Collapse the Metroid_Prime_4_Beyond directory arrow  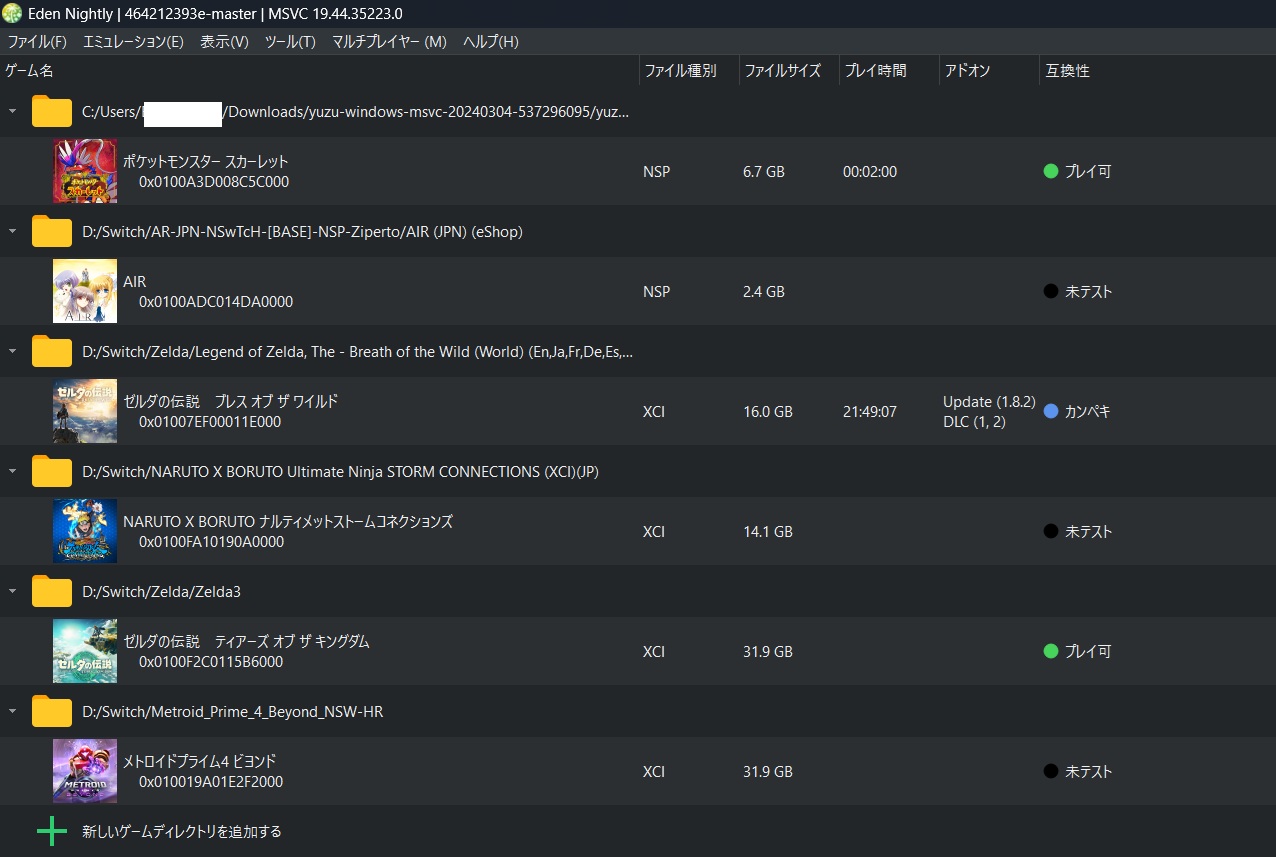point(12,711)
